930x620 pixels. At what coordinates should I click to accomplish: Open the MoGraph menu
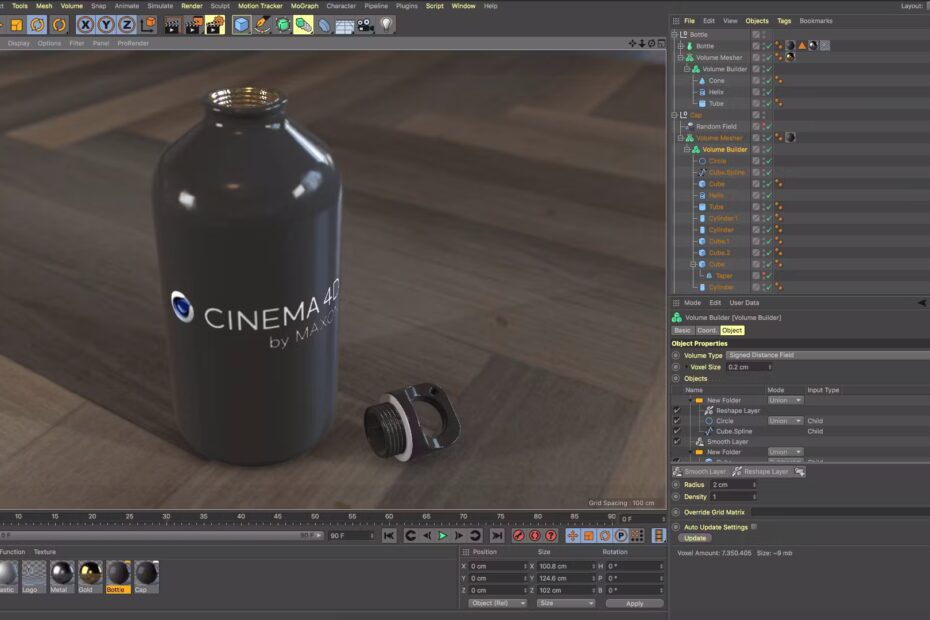tap(304, 6)
